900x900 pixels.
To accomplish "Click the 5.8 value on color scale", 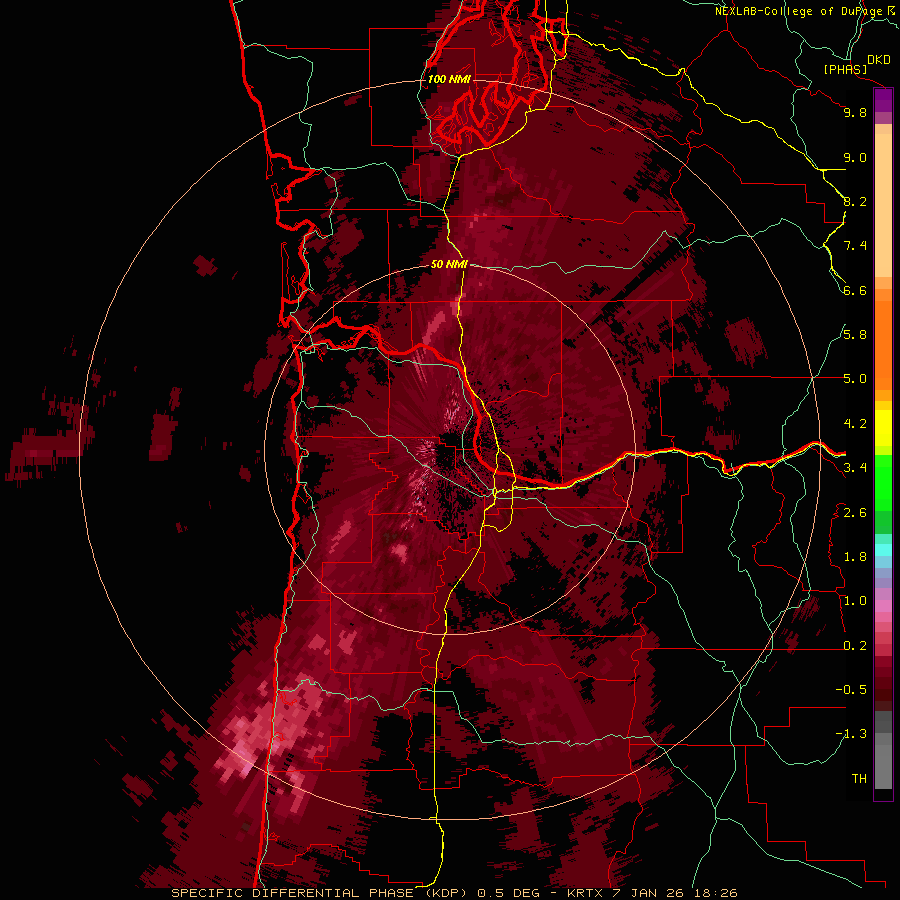I will pyautogui.click(x=855, y=335).
